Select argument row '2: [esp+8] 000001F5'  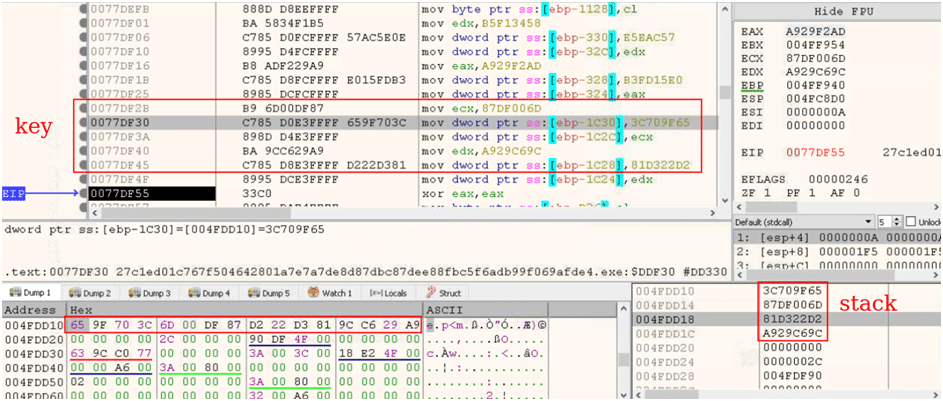pos(838,253)
